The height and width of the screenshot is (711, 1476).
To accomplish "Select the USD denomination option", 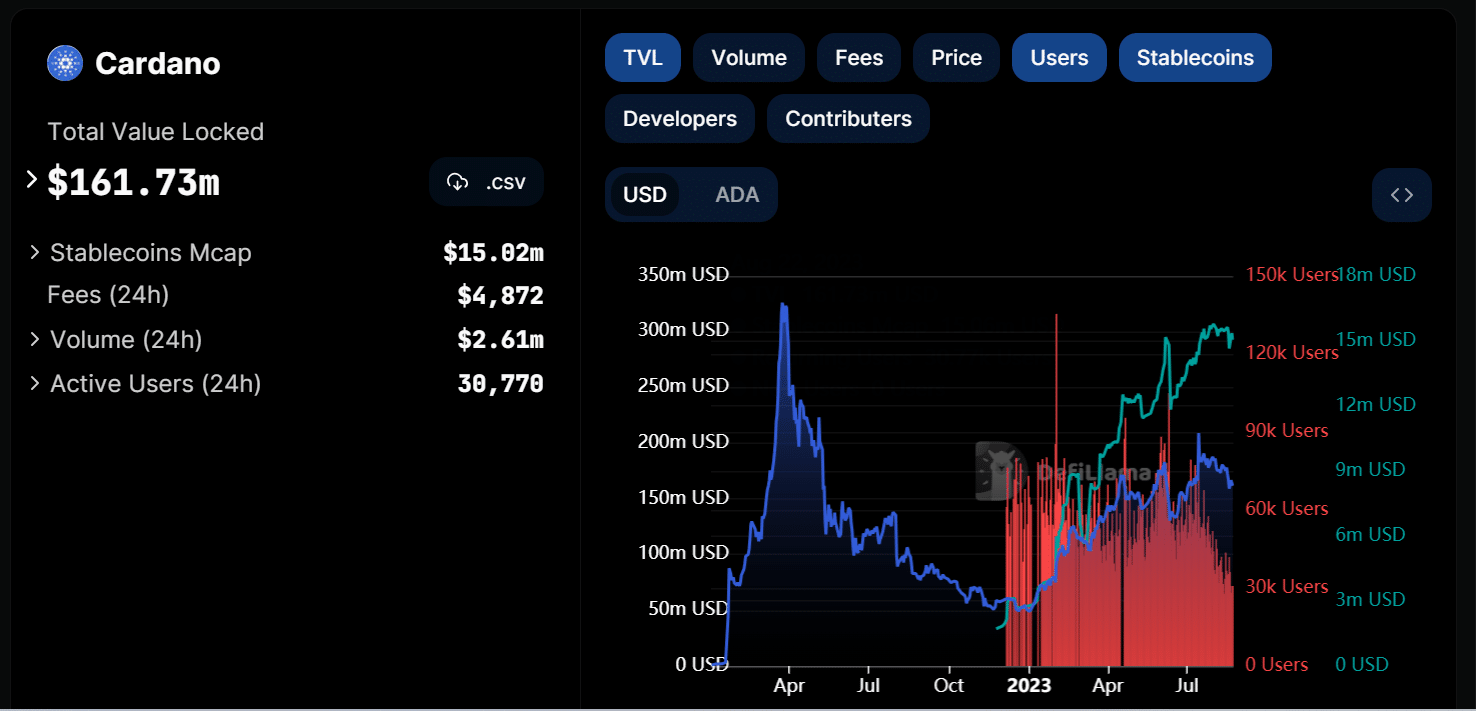I will click(645, 195).
